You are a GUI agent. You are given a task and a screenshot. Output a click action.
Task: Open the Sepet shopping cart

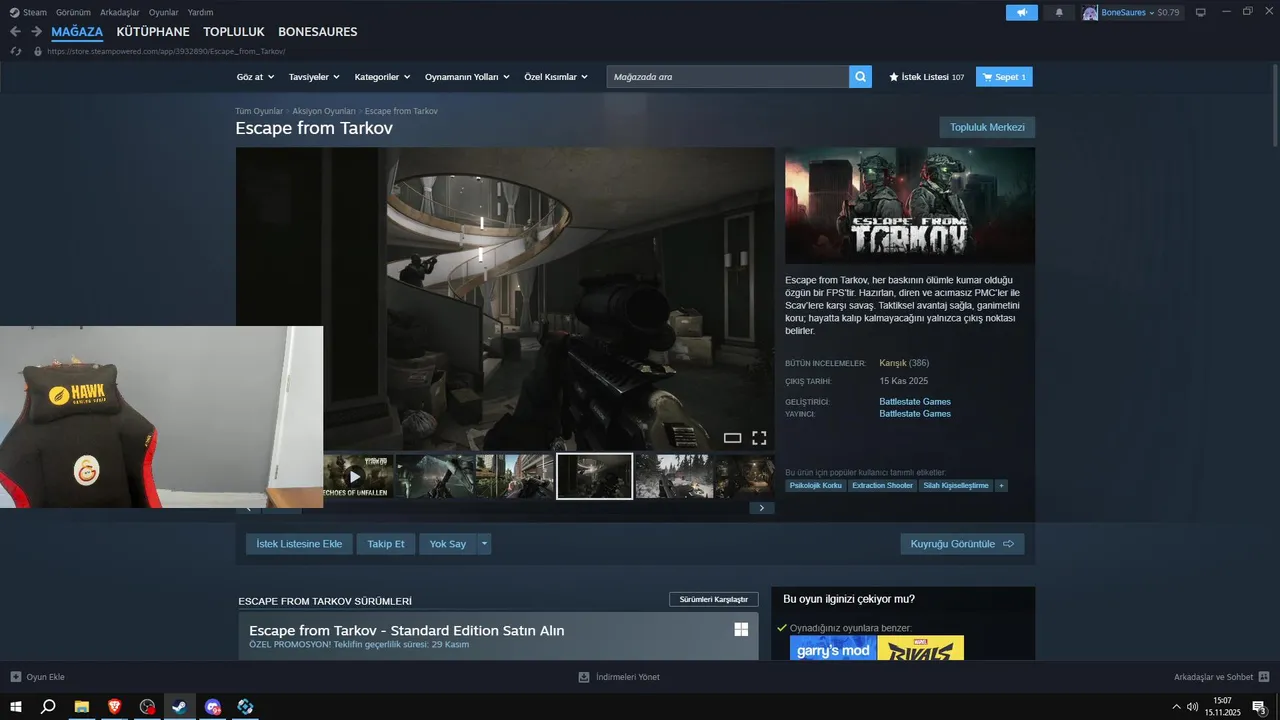[1004, 77]
